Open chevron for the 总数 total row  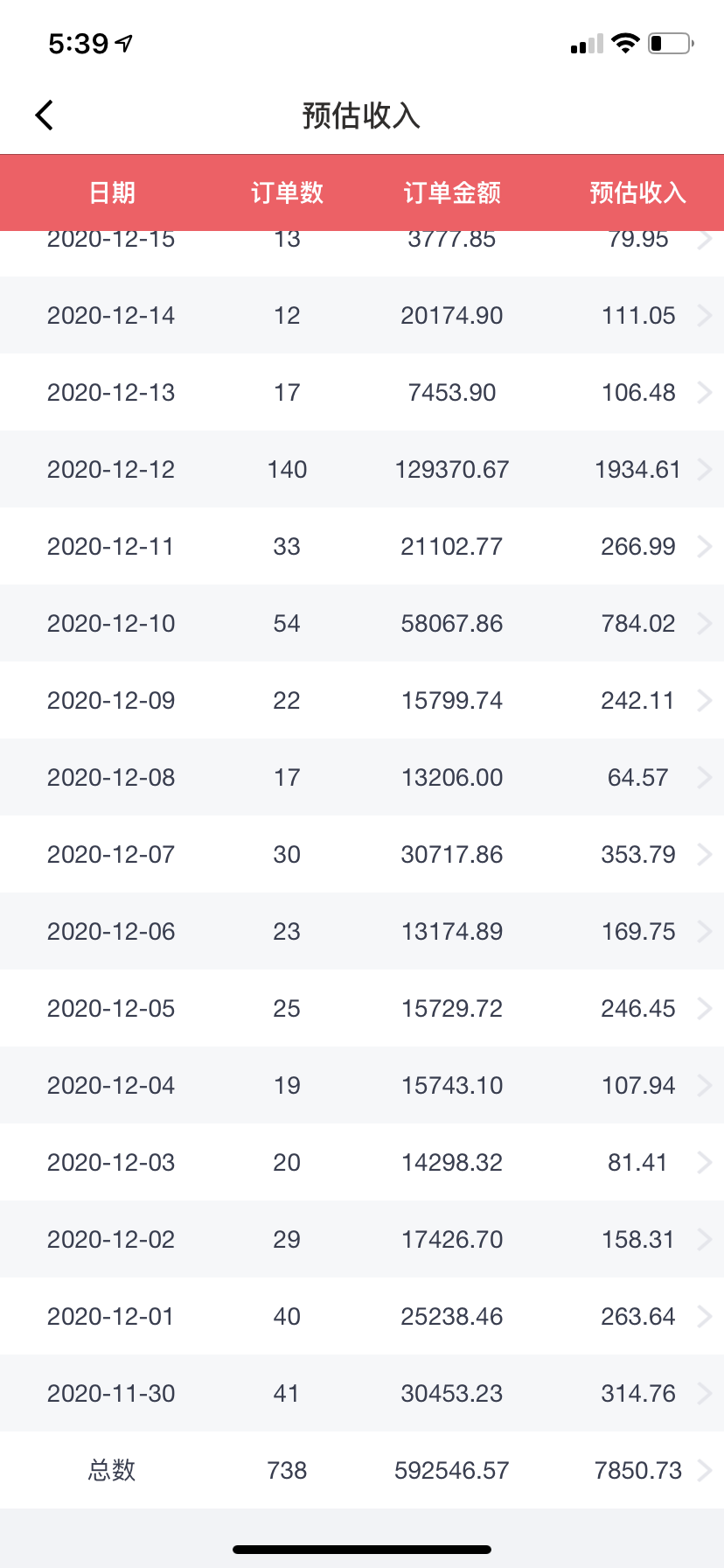coord(705,1470)
